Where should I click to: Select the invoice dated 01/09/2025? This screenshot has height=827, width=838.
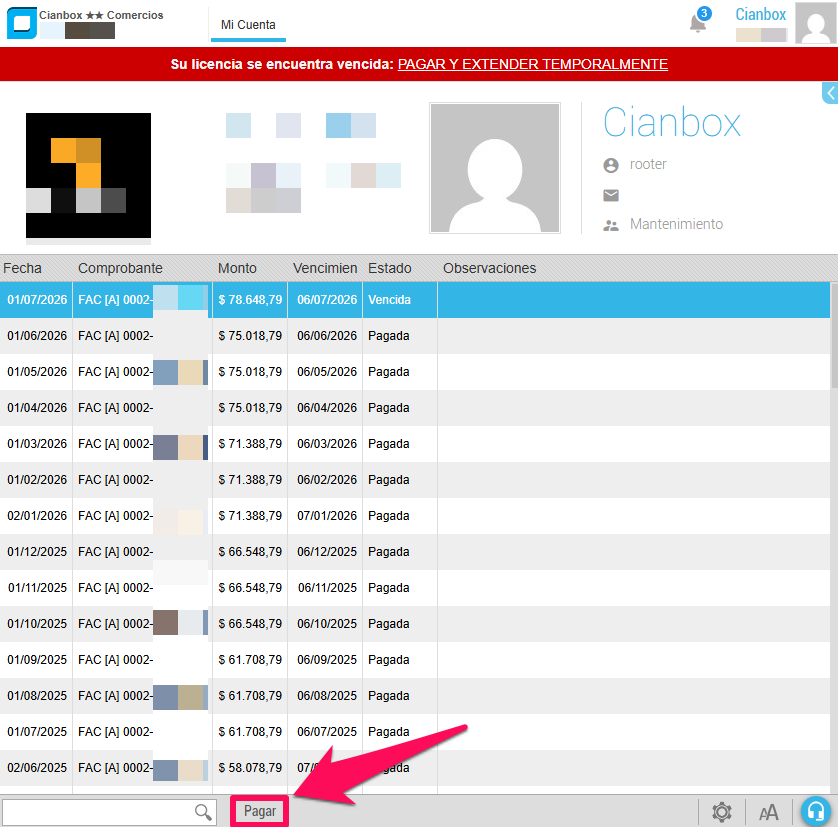click(415, 660)
